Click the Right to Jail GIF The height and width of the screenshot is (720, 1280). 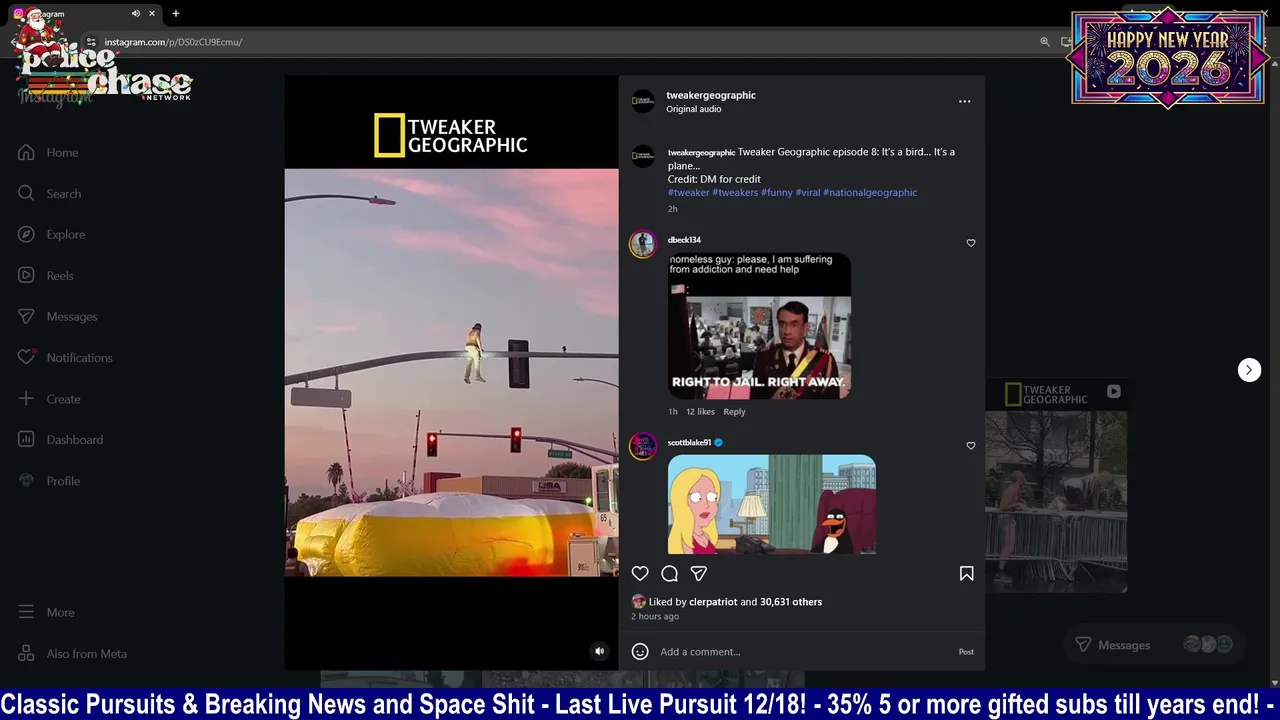pos(759,326)
